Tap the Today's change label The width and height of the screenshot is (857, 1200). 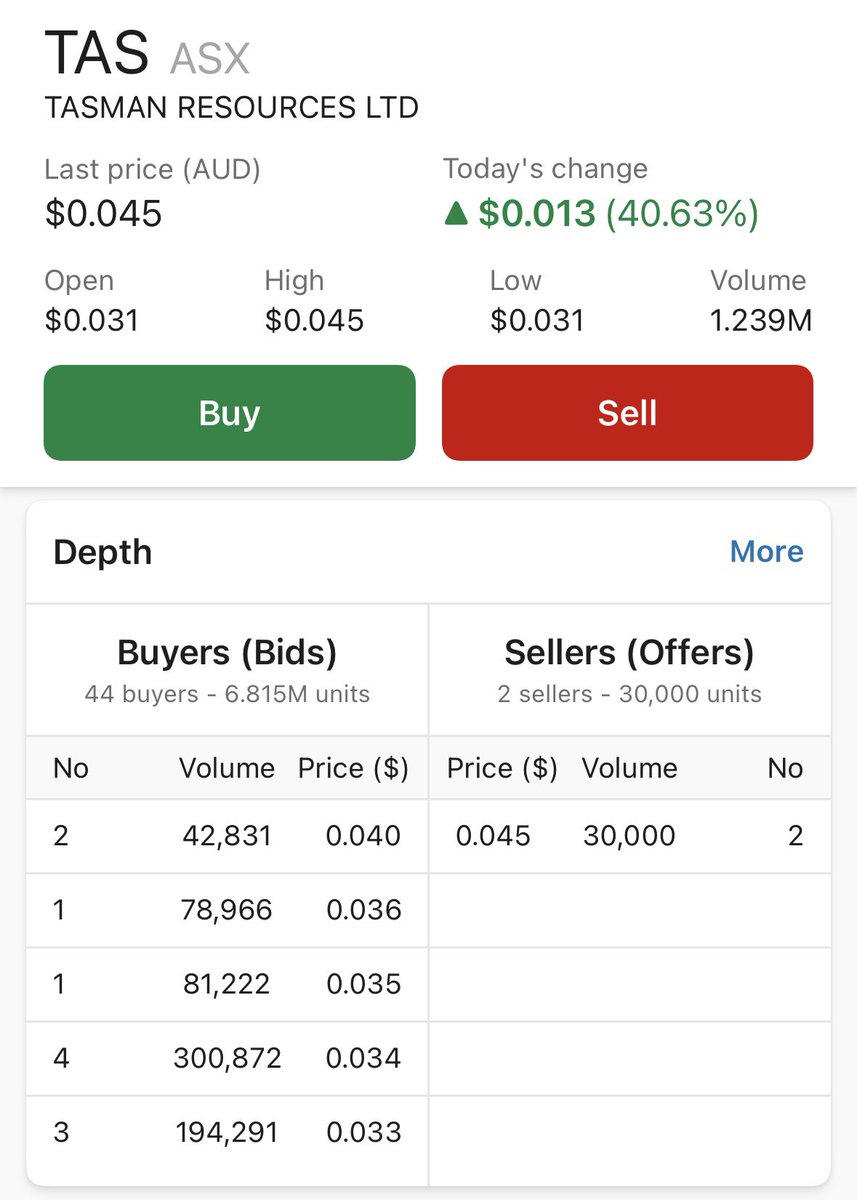pos(546,169)
